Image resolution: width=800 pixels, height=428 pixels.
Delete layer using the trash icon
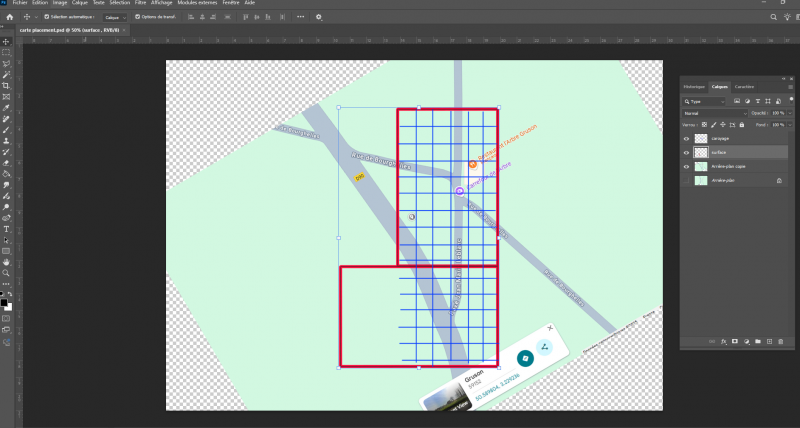coord(781,342)
